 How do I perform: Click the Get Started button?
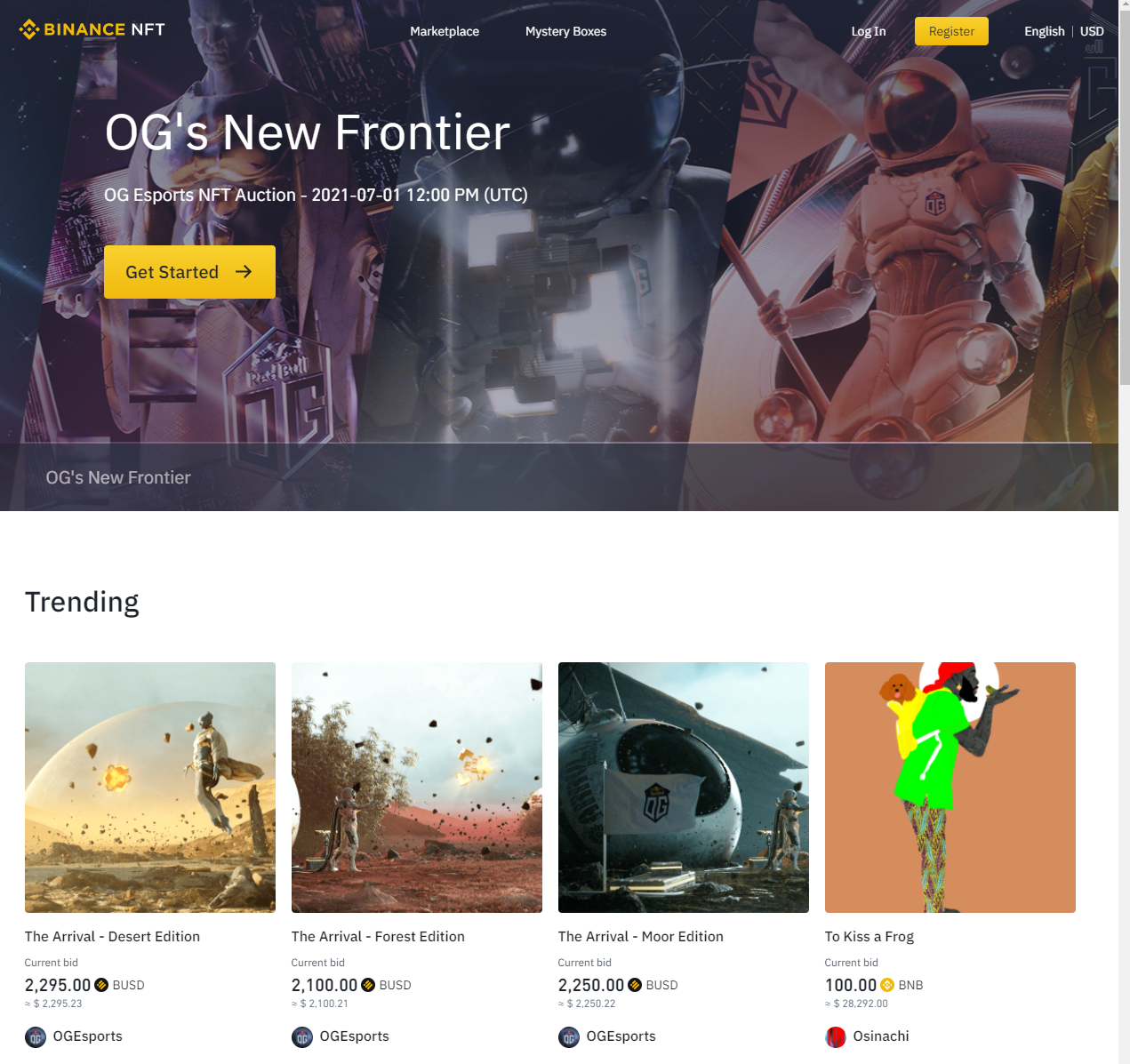[x=189, y=272]
